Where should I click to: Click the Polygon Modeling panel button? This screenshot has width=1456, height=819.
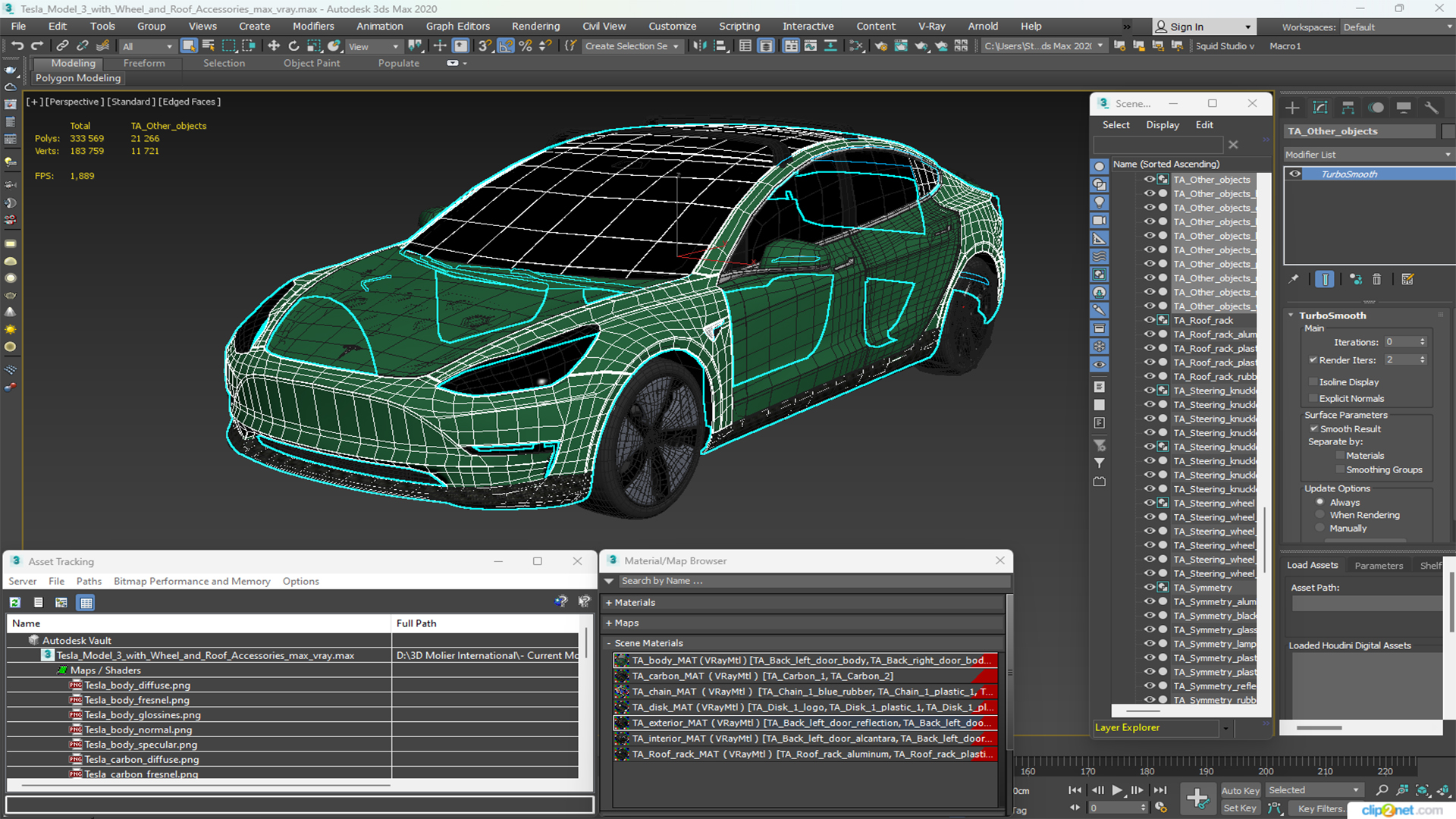(x=77, y=78)
